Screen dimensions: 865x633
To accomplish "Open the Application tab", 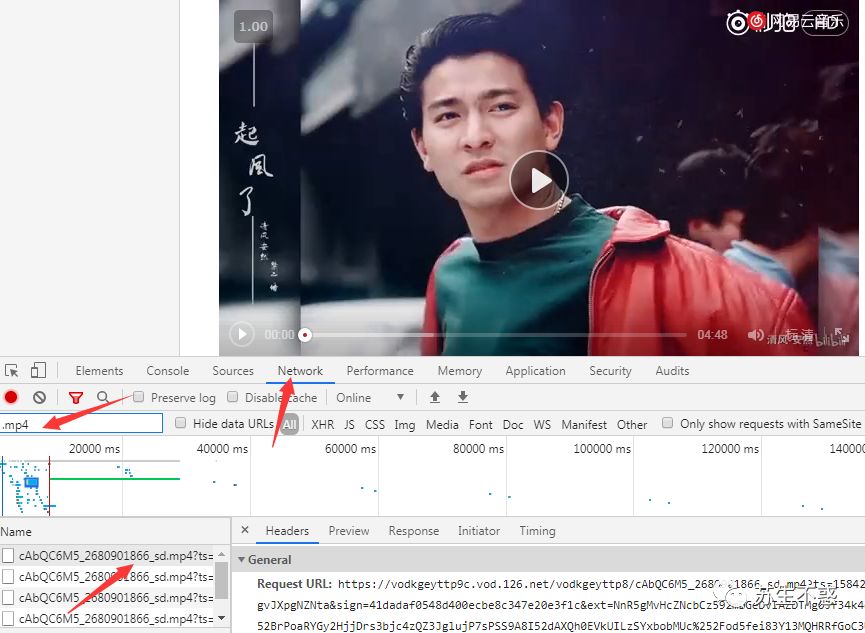I will pos(535,371).
